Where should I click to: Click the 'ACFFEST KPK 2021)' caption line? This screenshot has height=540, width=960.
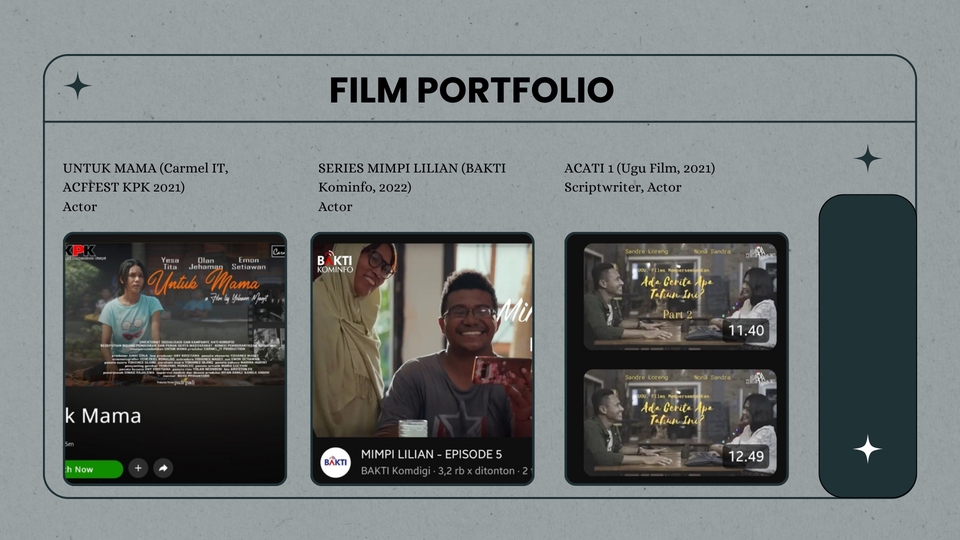pyautogui.click(x=124, y=187)
